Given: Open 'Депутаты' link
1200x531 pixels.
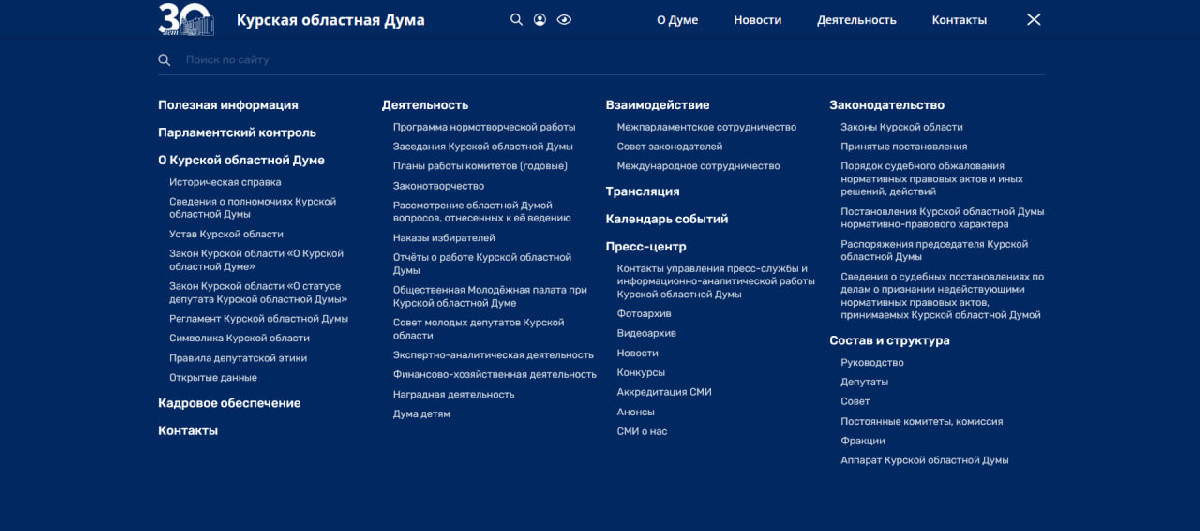Looking at the screenshot, I should point(864,382).
